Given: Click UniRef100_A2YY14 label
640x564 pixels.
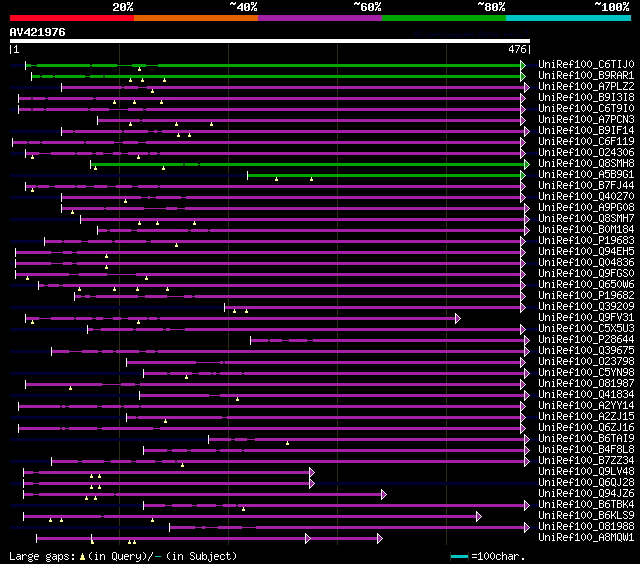Looking at the screenshot, I should 586,406.
